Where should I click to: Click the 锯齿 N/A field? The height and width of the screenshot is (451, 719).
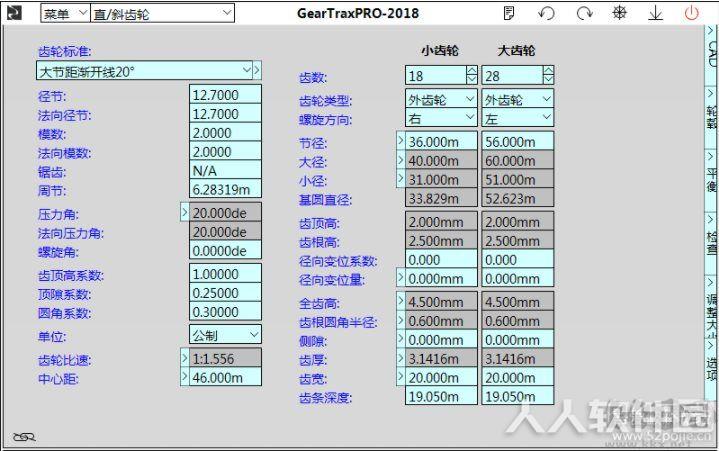click(225, 170)
